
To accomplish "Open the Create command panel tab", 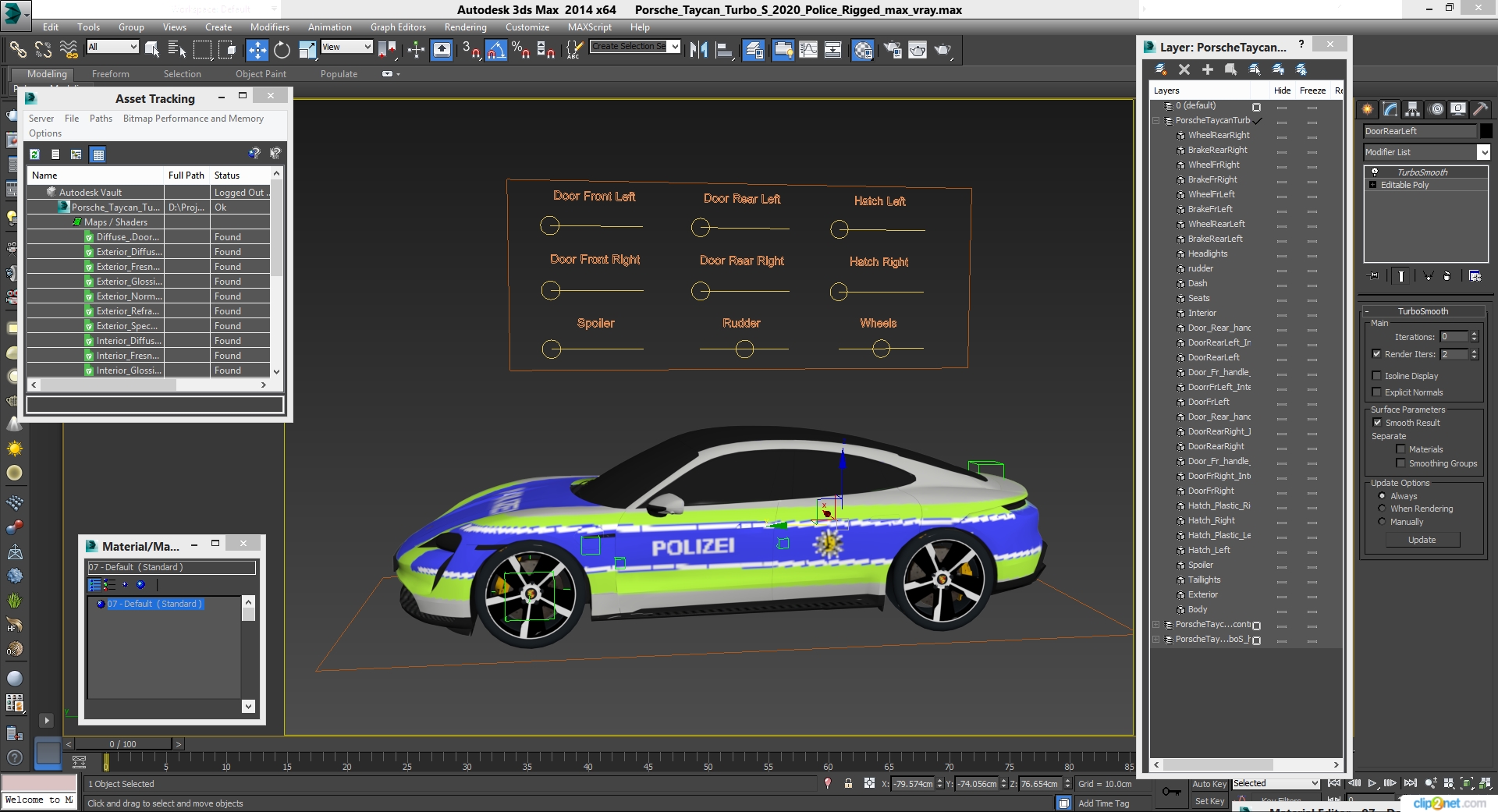I will (x=1367, y=109).
